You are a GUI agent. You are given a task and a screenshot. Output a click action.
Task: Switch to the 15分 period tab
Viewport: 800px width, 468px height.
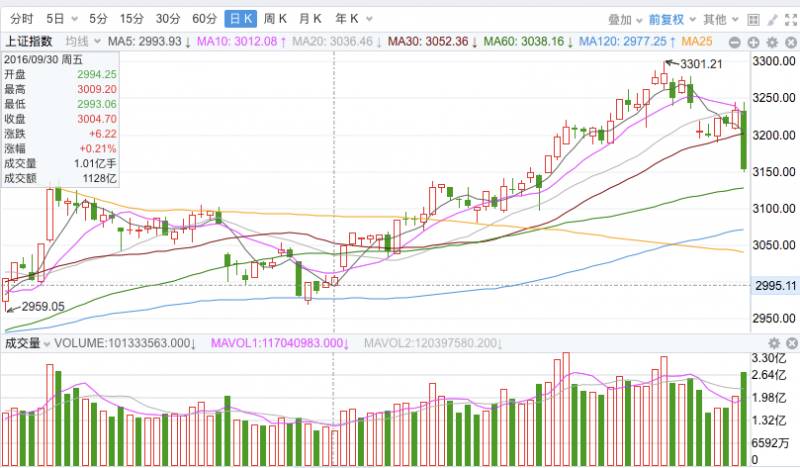132,19
